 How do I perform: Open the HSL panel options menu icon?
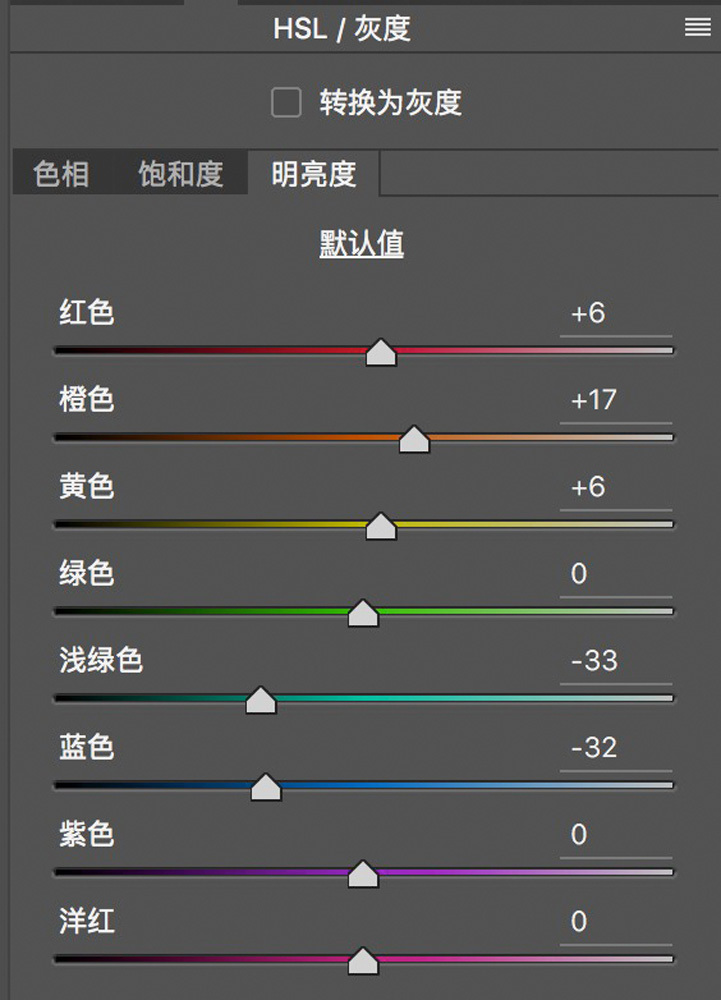pos(697,28)
